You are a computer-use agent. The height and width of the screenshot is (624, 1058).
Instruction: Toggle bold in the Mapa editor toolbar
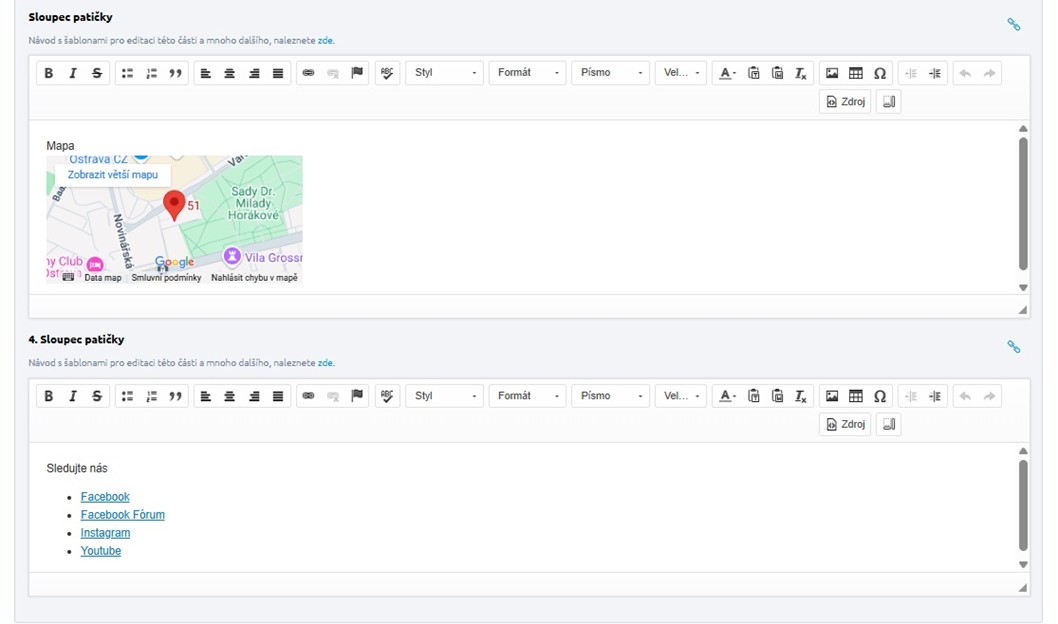(x=48, y=73)
